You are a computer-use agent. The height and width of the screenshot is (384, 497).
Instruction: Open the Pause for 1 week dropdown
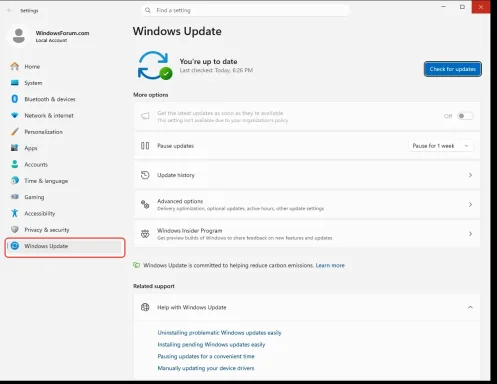tap(441, 146)
